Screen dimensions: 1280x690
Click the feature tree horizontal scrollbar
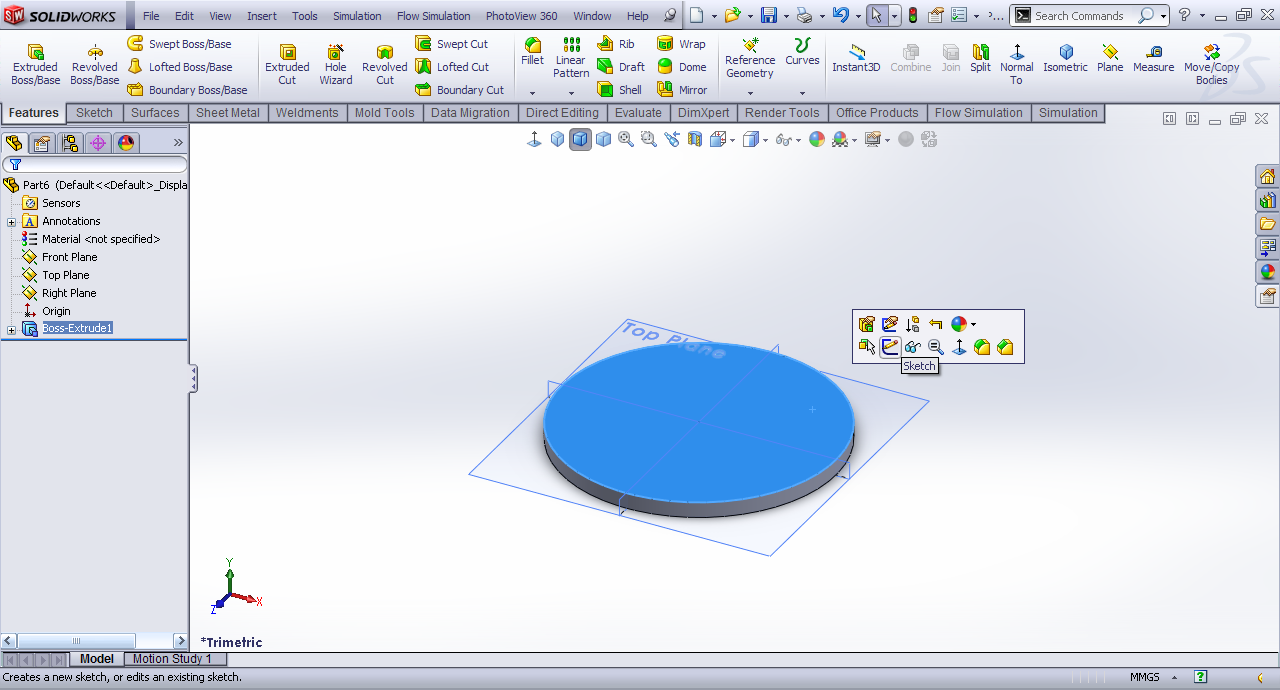pos(95,641)
